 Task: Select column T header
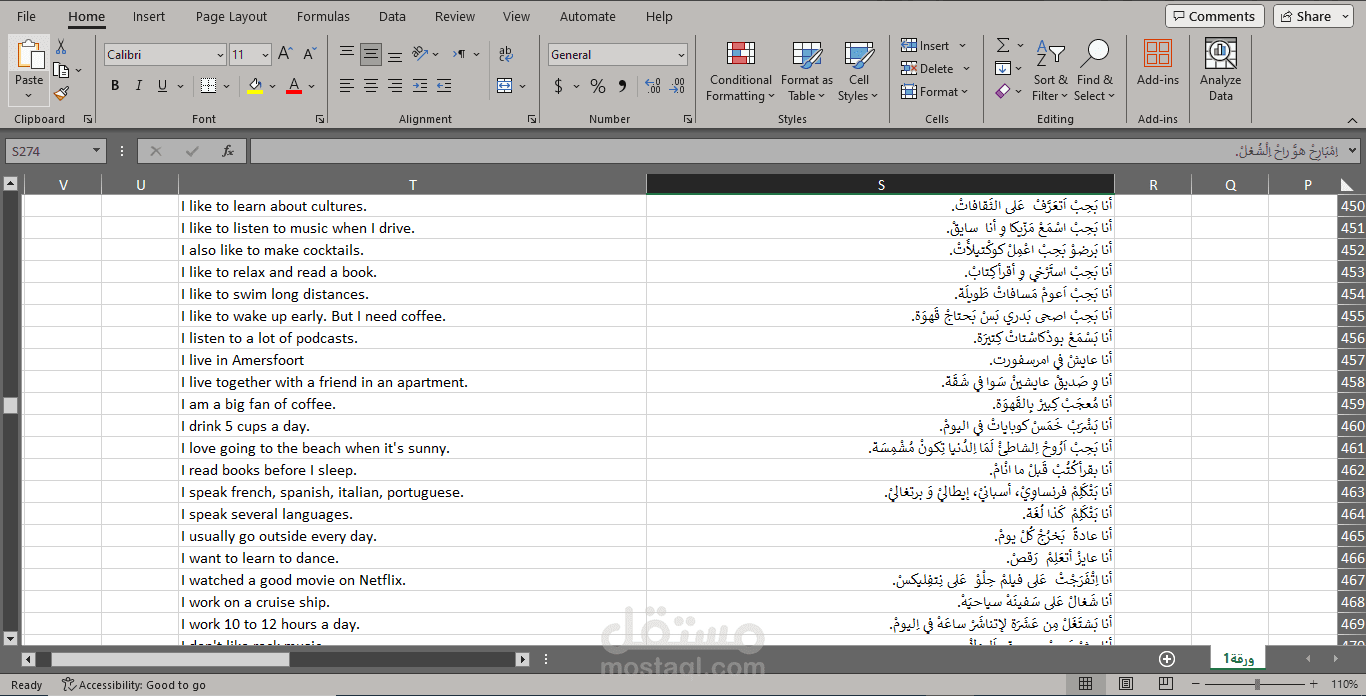tap(412, 184)
